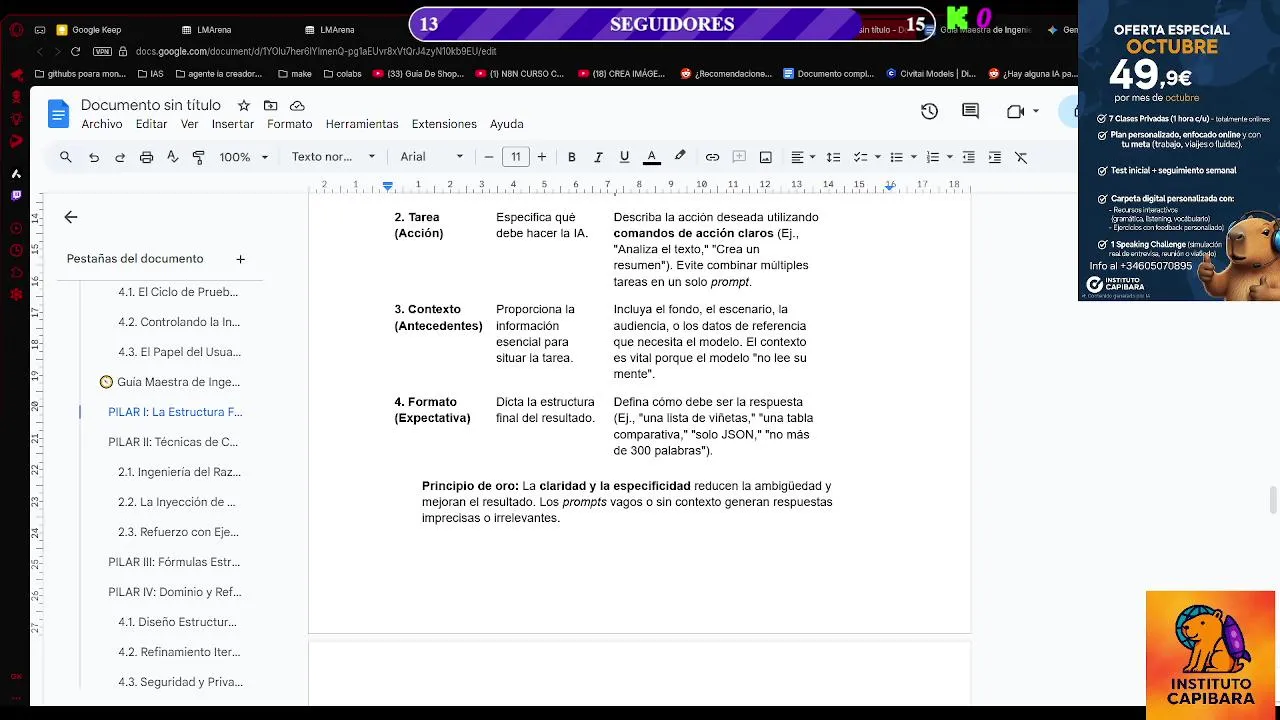Open the Herramientas menu

click(362, 124)
